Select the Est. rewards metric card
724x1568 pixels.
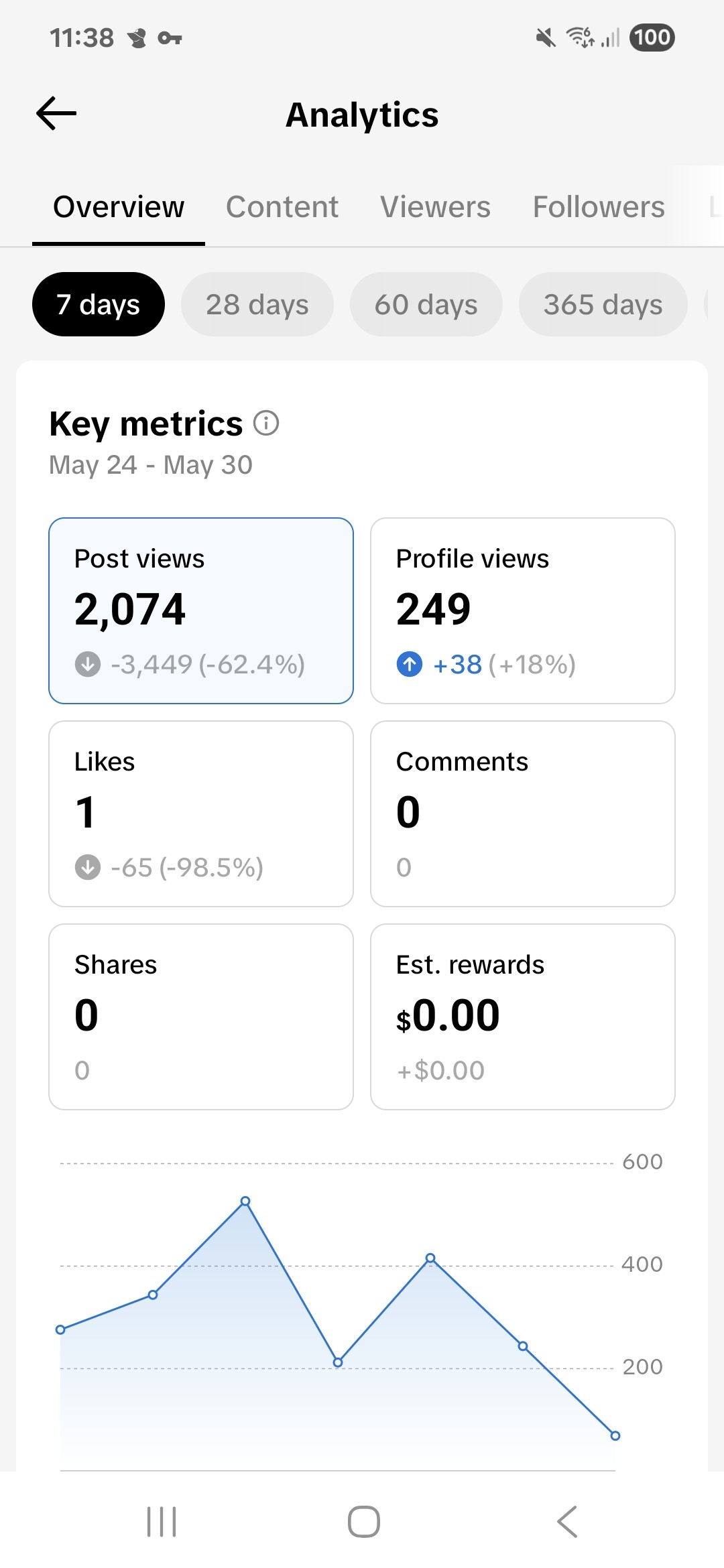click(x=523, y=1017)
